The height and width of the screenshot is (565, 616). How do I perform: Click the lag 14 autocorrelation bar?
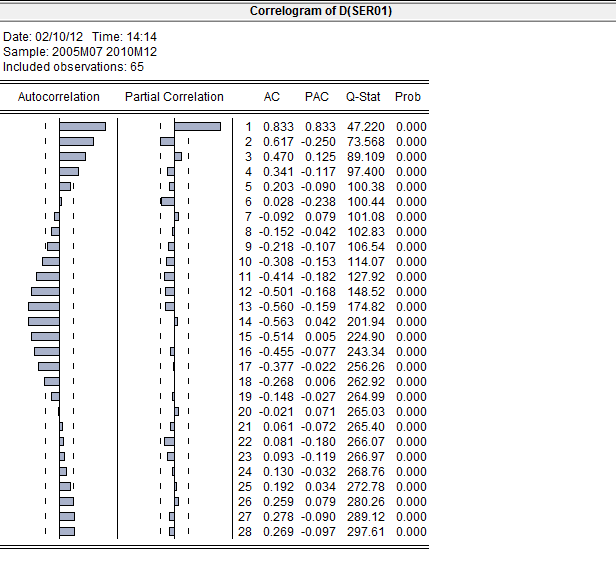[x=44, y=321]
